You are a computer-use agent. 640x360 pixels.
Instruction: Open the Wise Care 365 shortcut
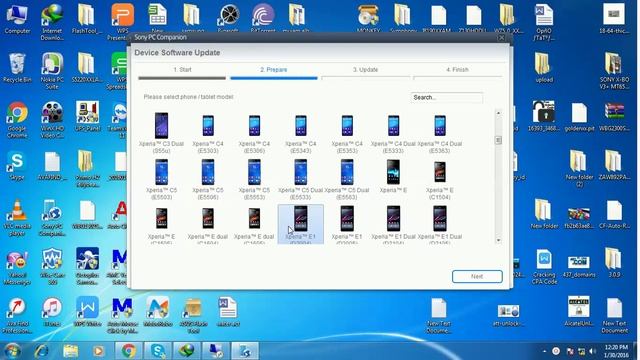click(x=52, y=267)
